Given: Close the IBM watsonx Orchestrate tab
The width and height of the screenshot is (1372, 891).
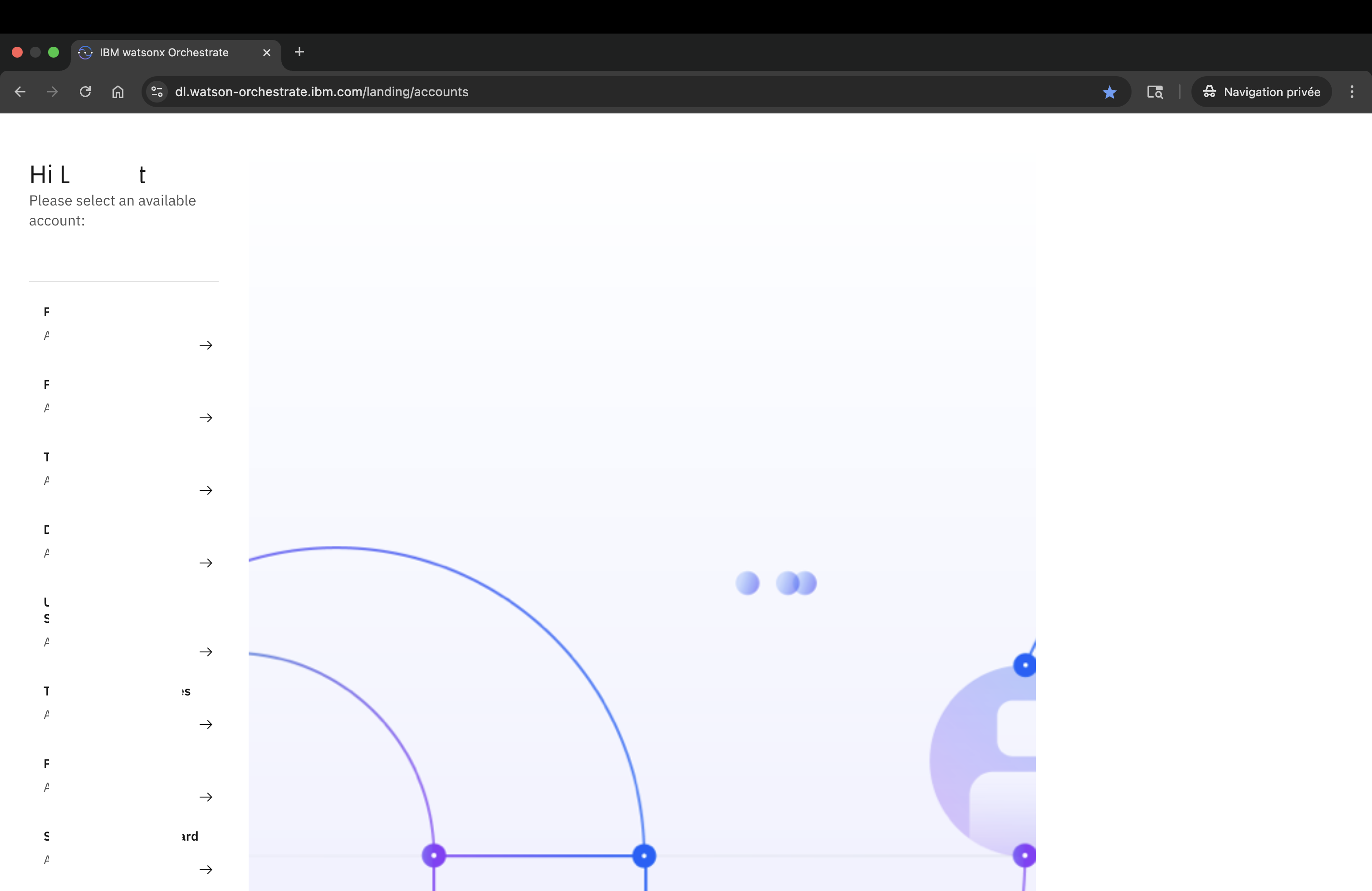Looking at the screenshot, I should tap(266, 53).
